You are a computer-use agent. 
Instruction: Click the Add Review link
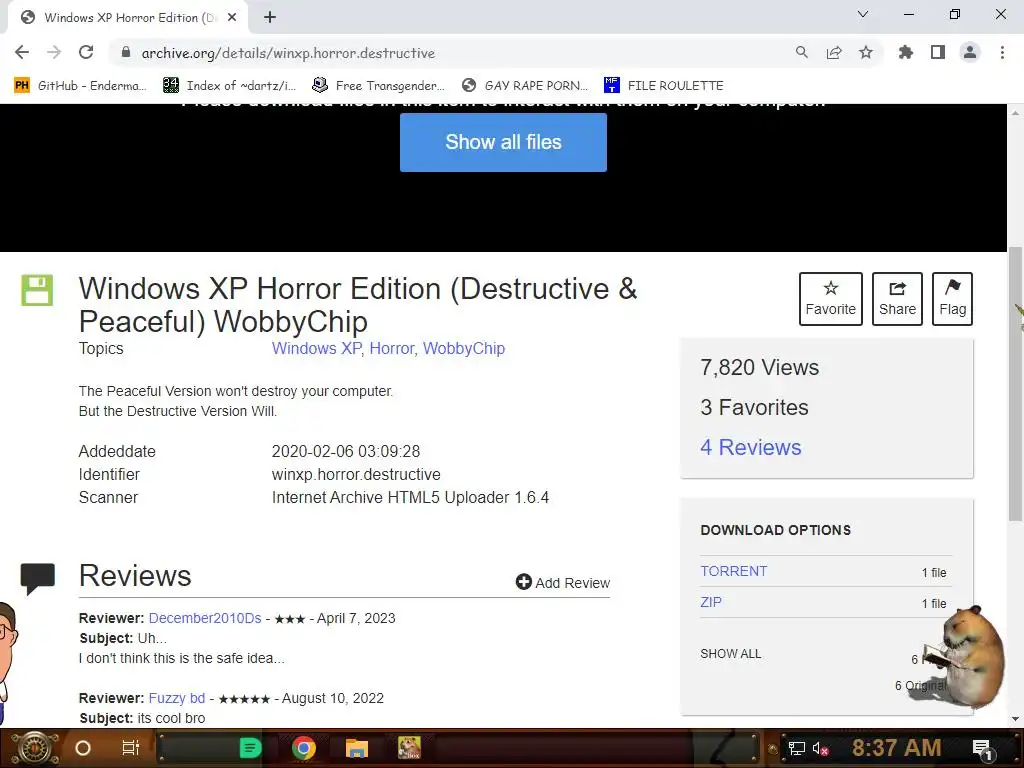point(563,583)
